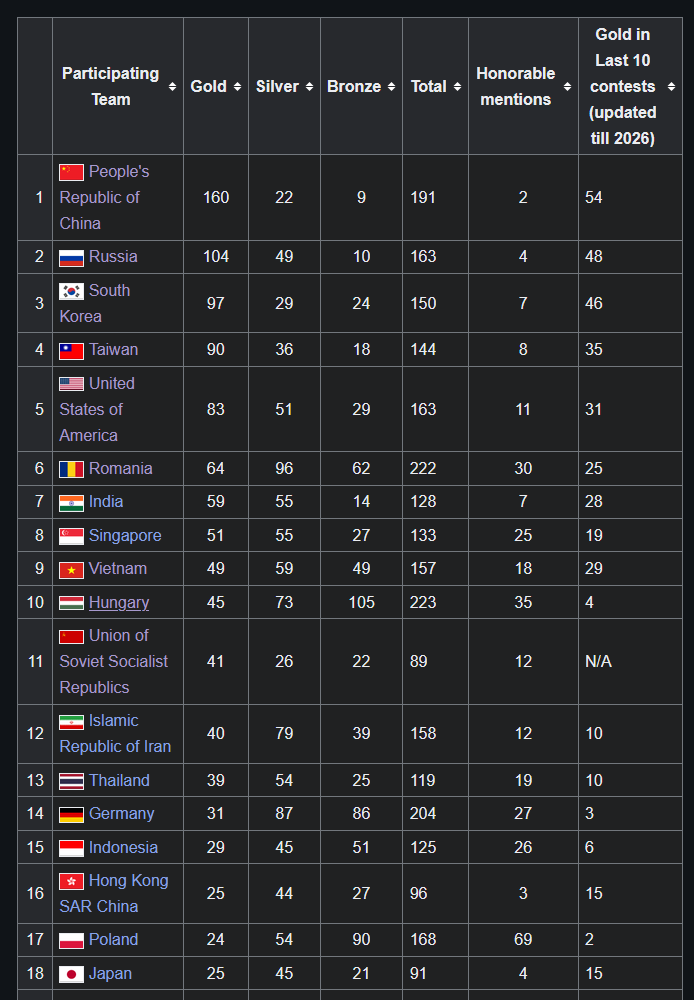Click the Germany flag icon
This screenshot has height=1000, width=694.
click(x=71, y=814)
